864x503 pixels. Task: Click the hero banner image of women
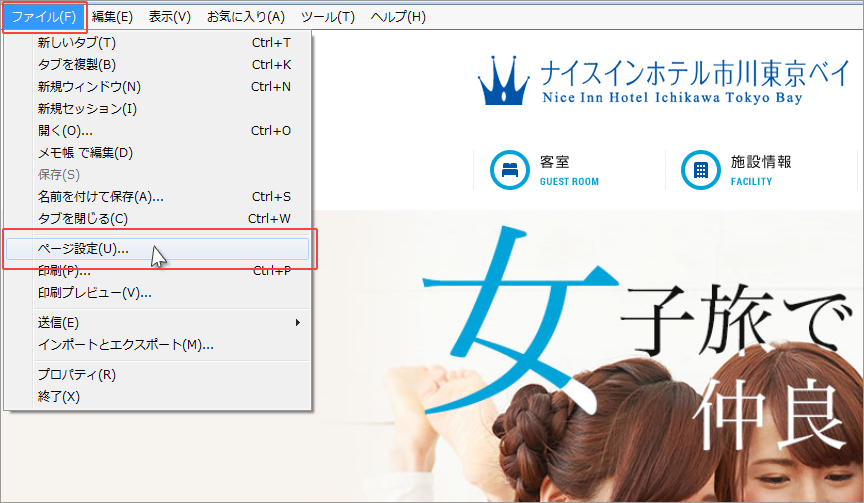click(x=588, y=356)
